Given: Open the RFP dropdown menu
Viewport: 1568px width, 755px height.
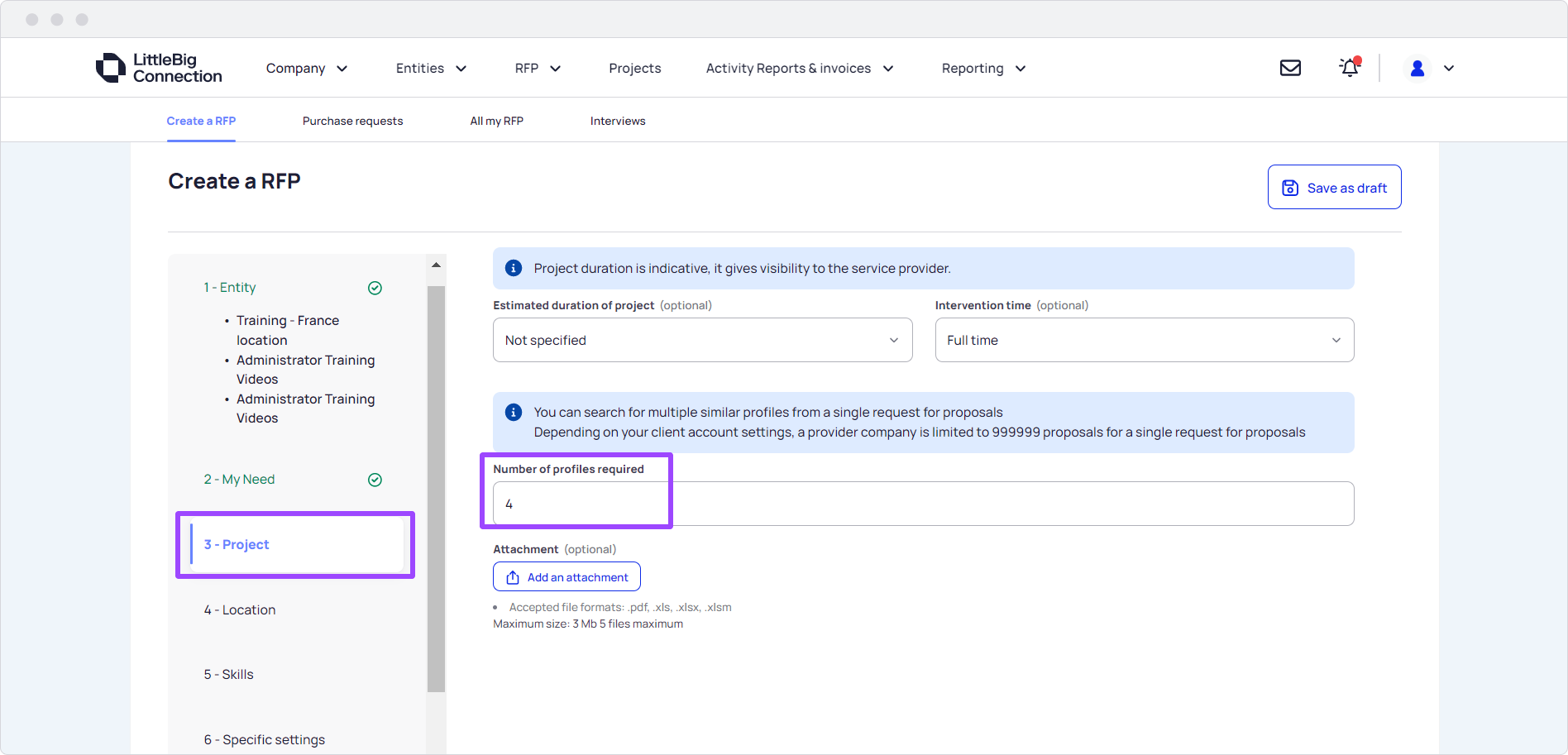Looking at the screenshot, I should click(x=538, y=69).
